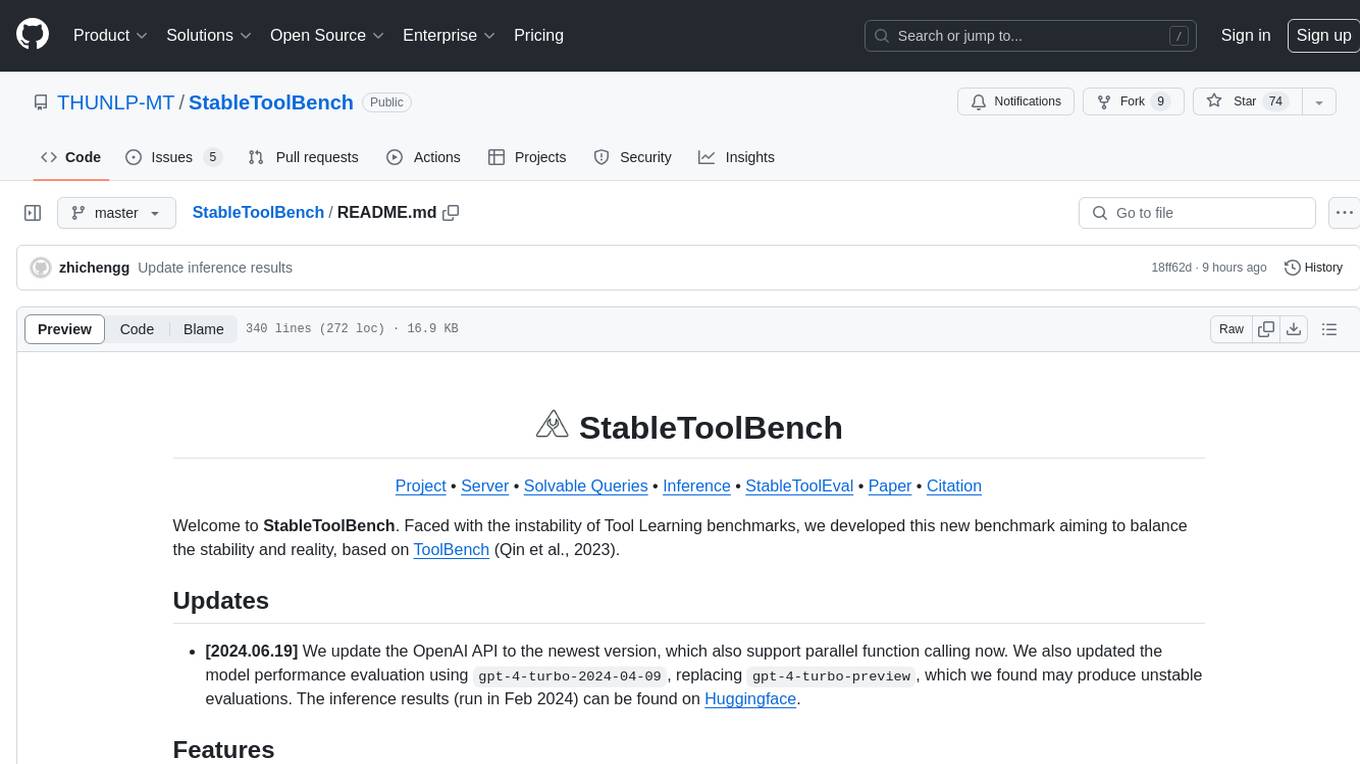Click the GitHub logo icon

pos(33,36)
